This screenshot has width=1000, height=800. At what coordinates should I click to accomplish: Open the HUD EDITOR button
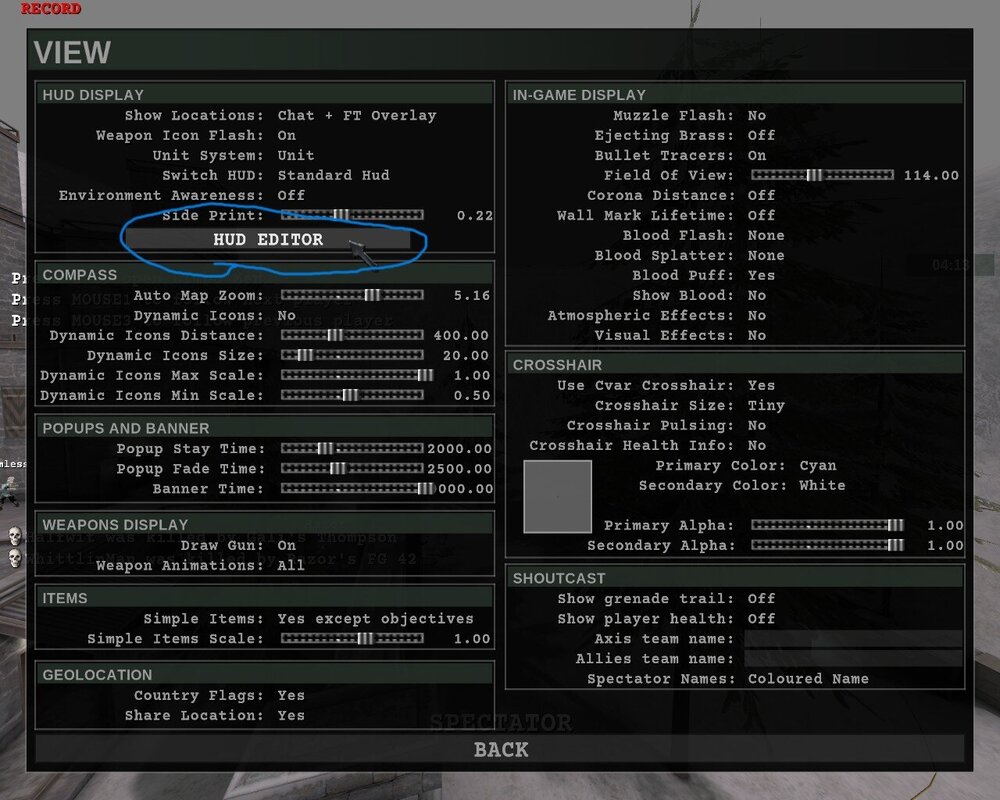pos(268,239)
